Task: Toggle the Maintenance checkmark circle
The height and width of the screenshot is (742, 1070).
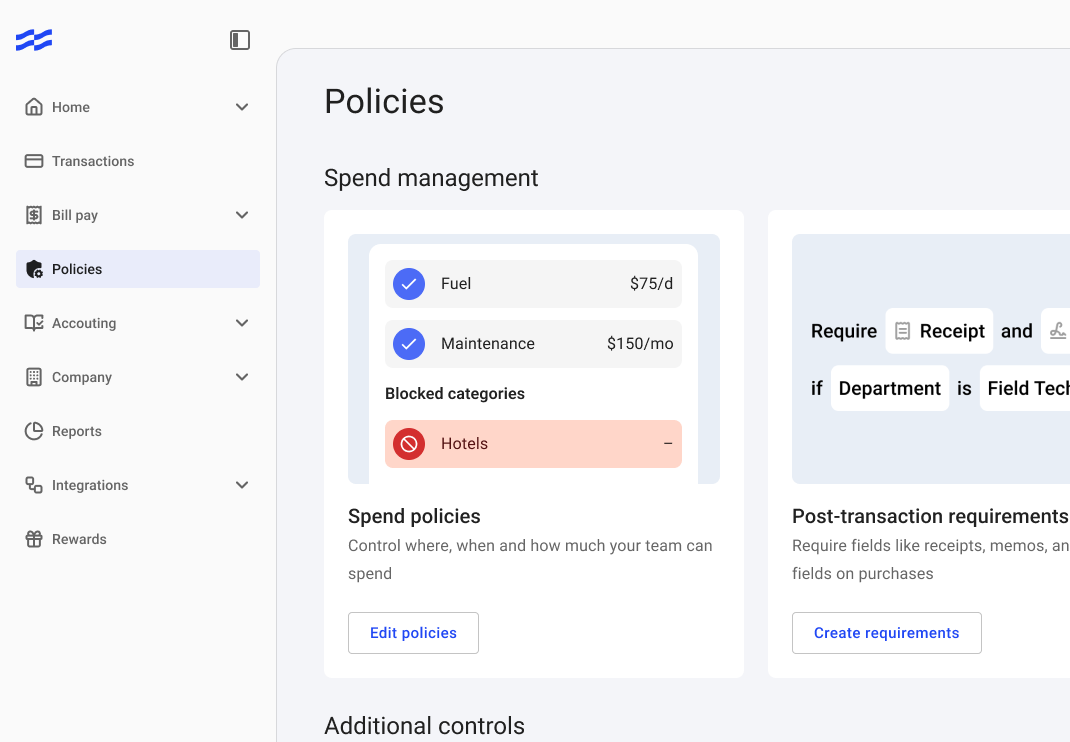Action: pyautogui.click(x=409, y=344)
